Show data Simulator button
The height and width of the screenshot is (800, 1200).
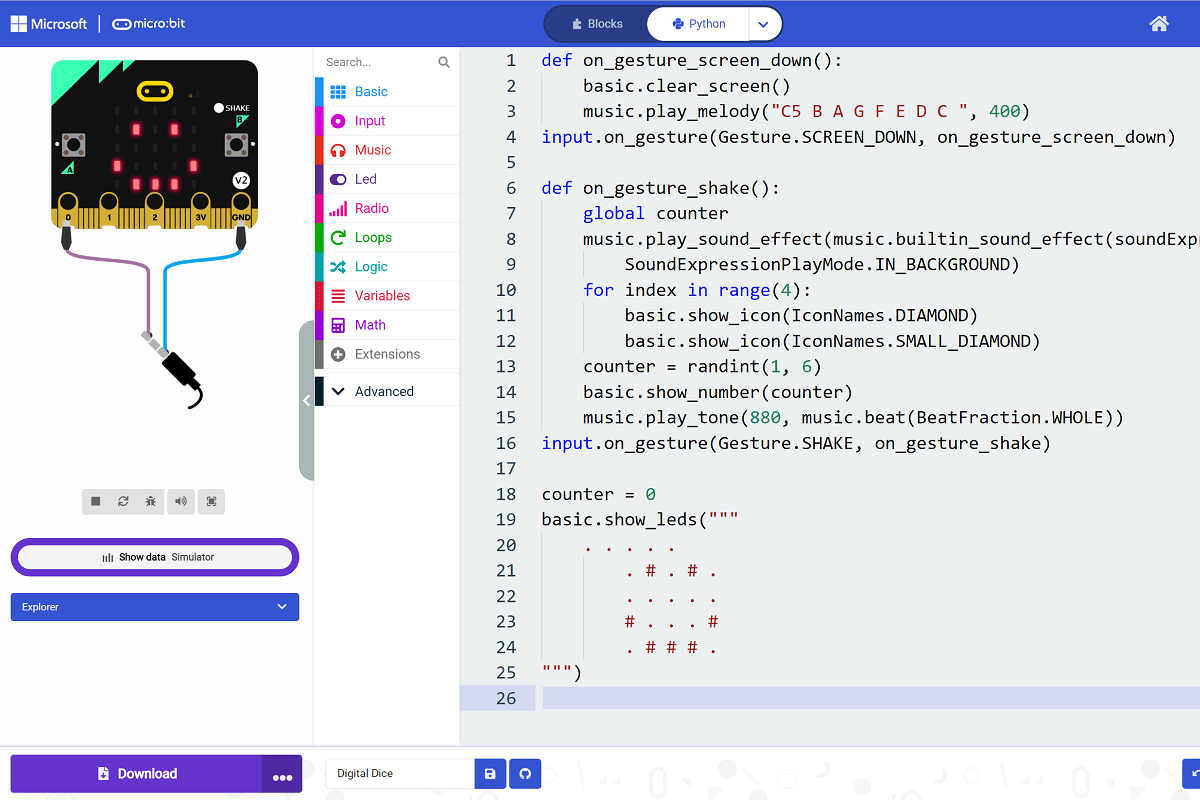(x=155, y=557)
